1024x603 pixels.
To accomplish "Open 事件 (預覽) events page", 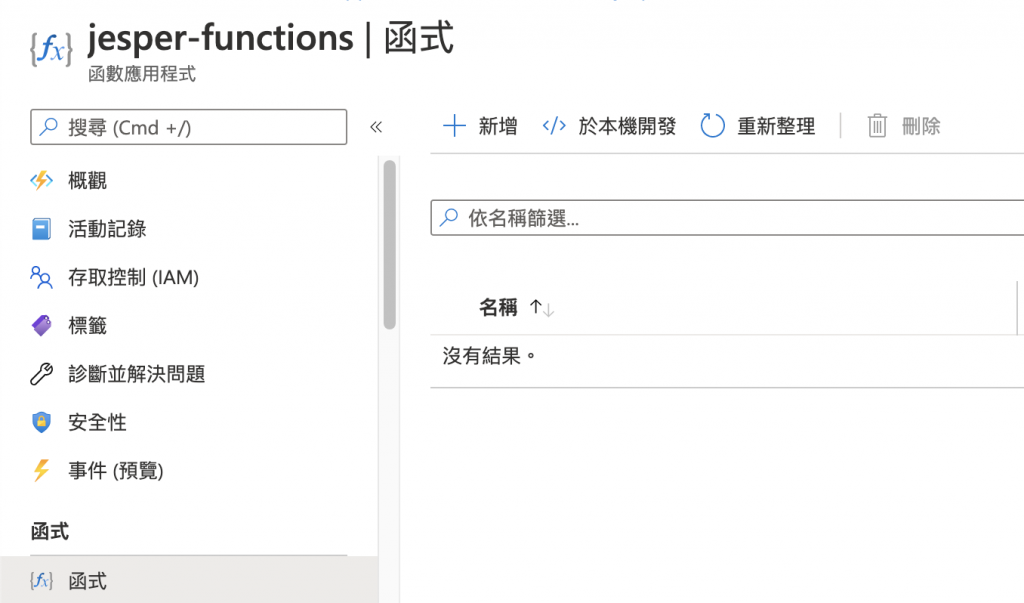I will (116, 470).
